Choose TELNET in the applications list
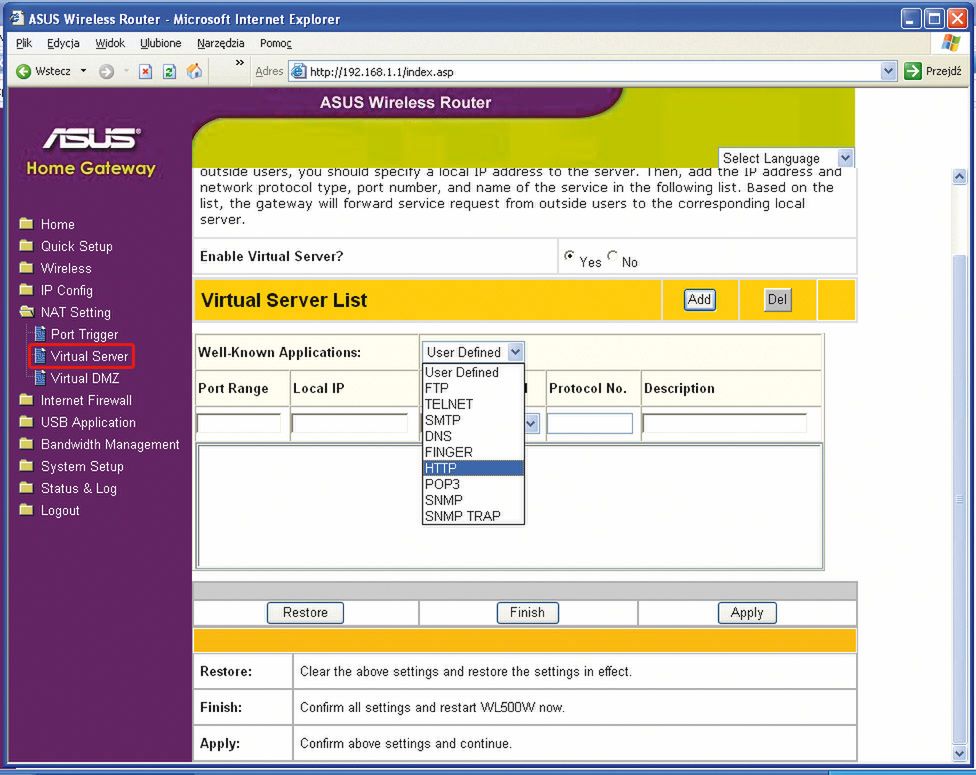976x775 pixels. (473, 404)
